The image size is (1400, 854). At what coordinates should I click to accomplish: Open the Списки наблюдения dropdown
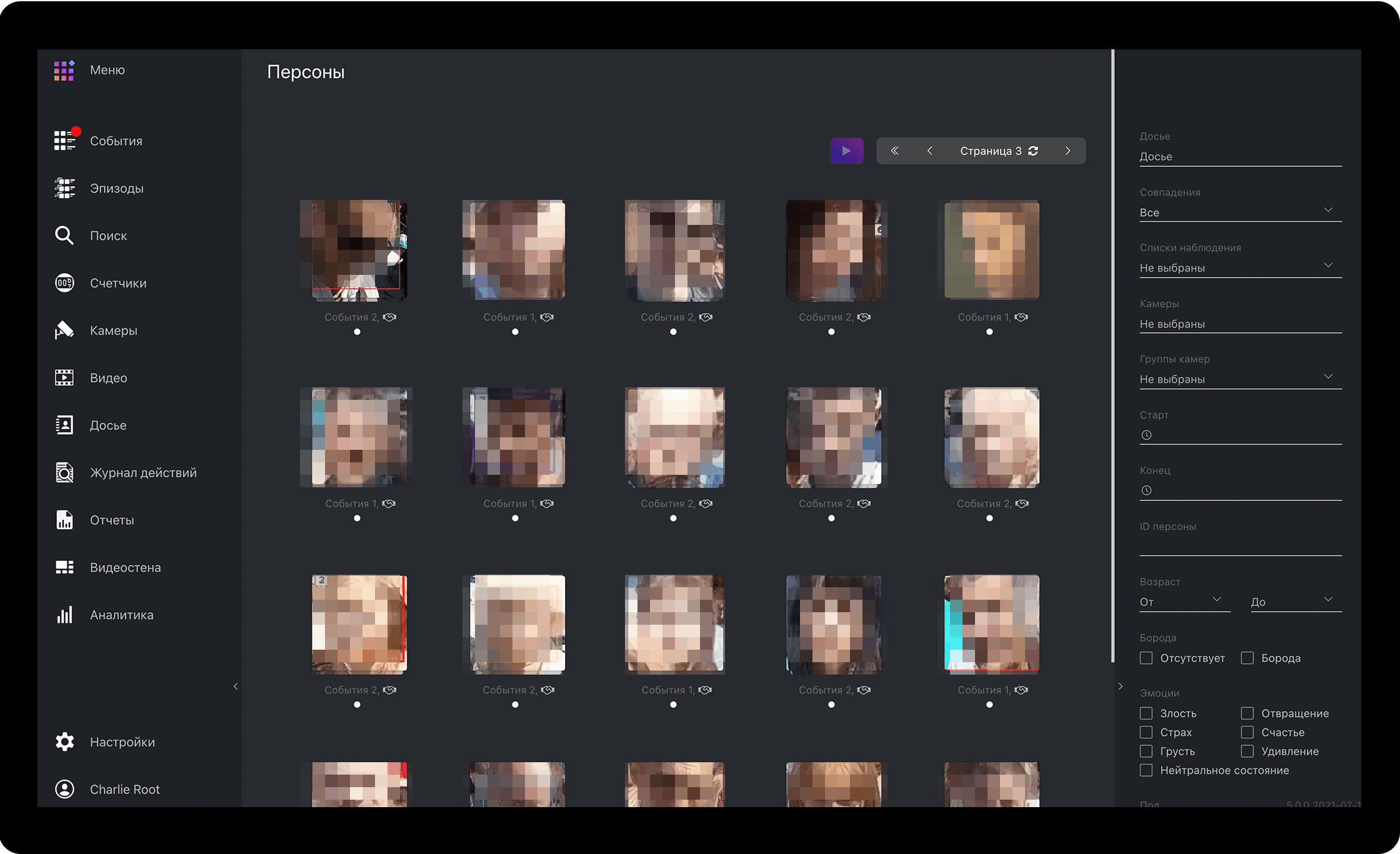pos(1241,268)
